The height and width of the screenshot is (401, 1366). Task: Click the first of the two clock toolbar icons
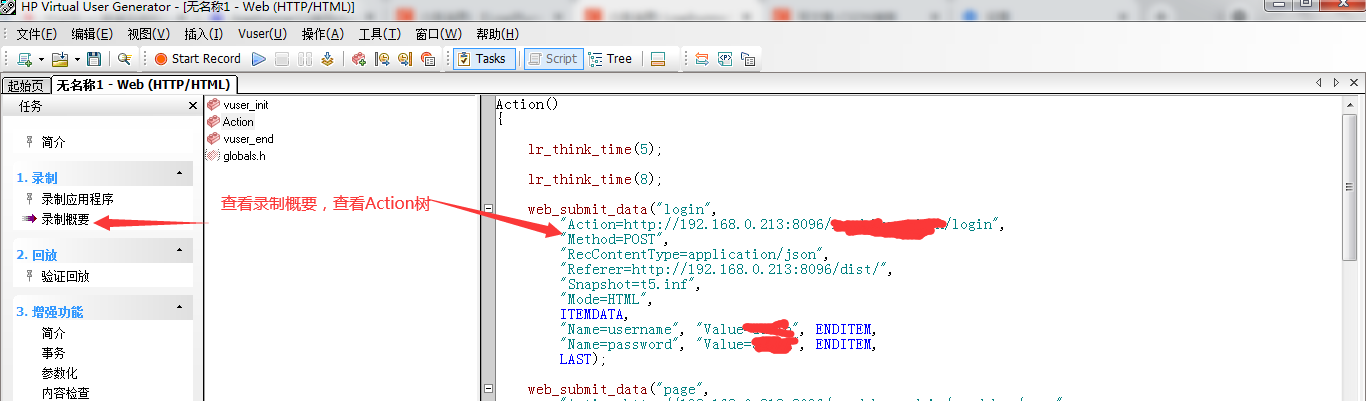pyautogui.click(x=382, y=59)
